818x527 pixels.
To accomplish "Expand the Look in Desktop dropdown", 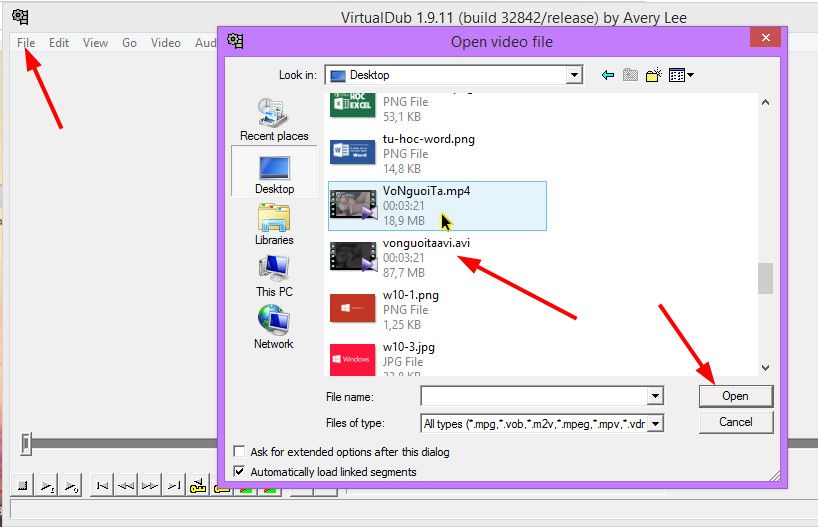I will 574,75.
